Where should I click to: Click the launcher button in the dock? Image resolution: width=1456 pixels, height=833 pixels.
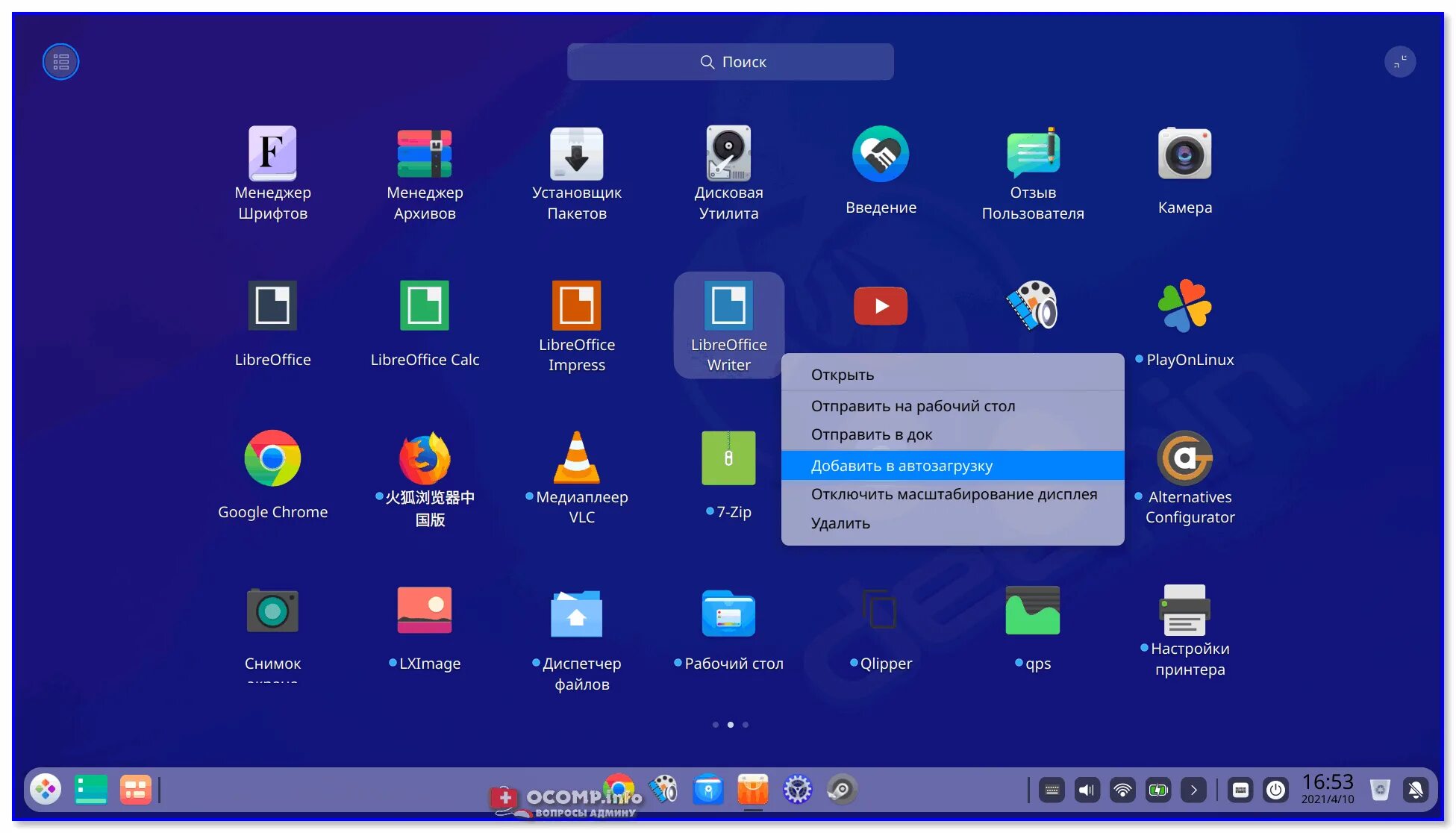[x=46, y=789]
